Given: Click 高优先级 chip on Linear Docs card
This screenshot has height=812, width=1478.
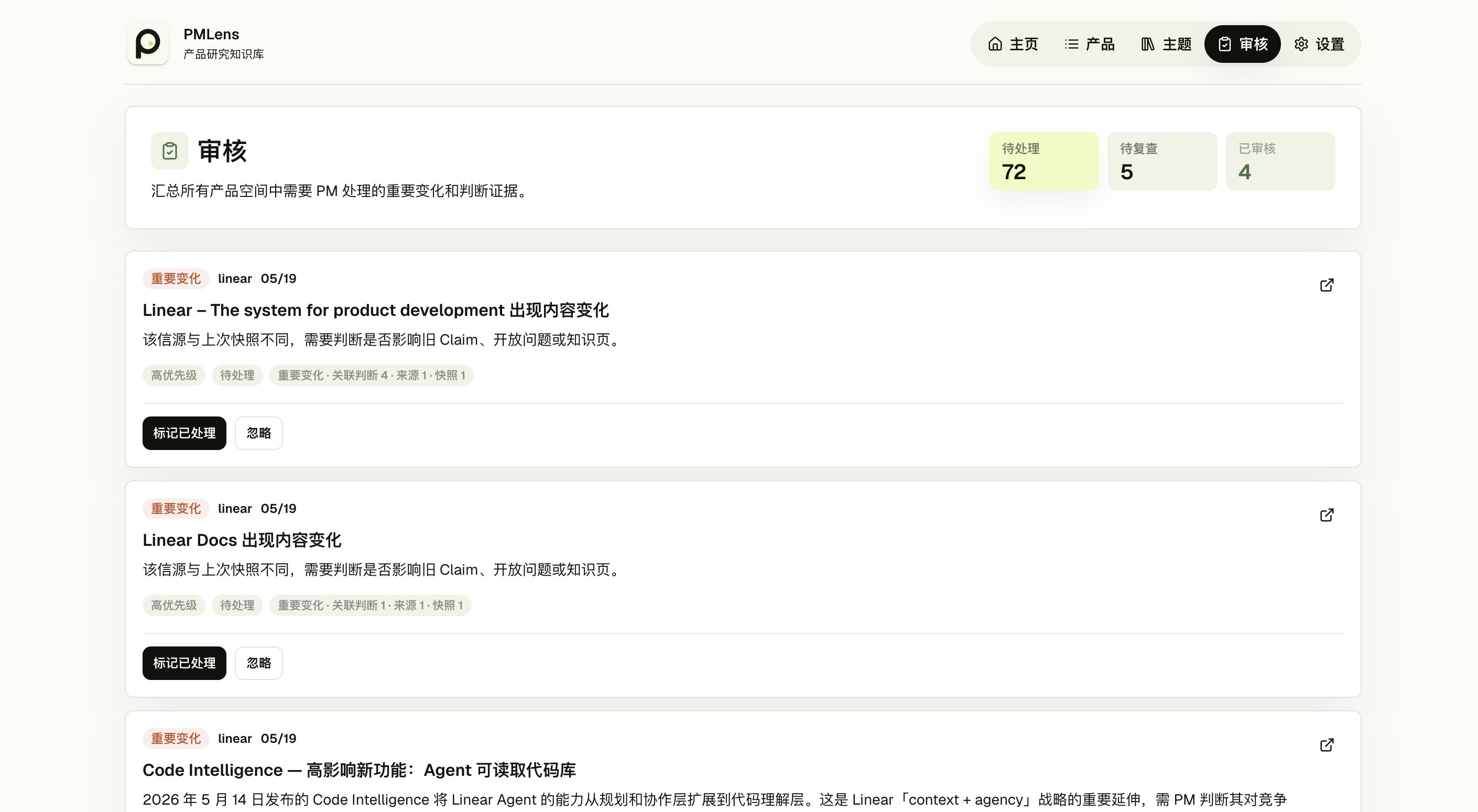Looking at the screenshot, I should pyautogui.click(x=174, y=606).
